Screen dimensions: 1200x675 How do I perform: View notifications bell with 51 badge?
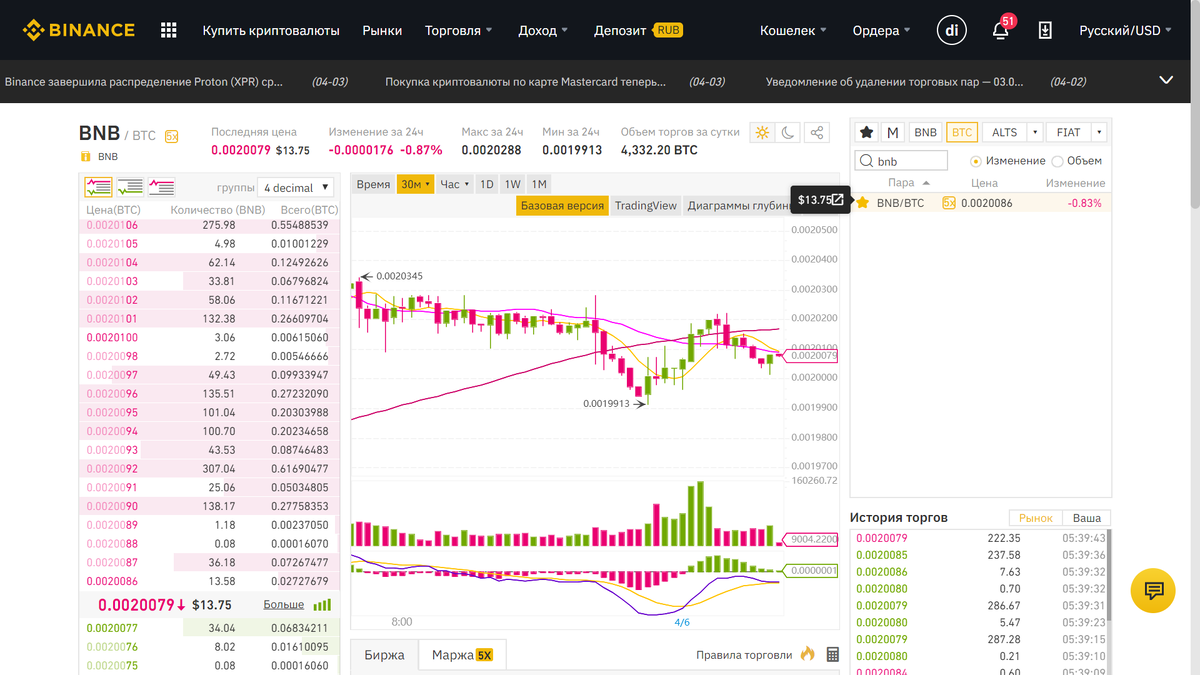pos(1000,29)
